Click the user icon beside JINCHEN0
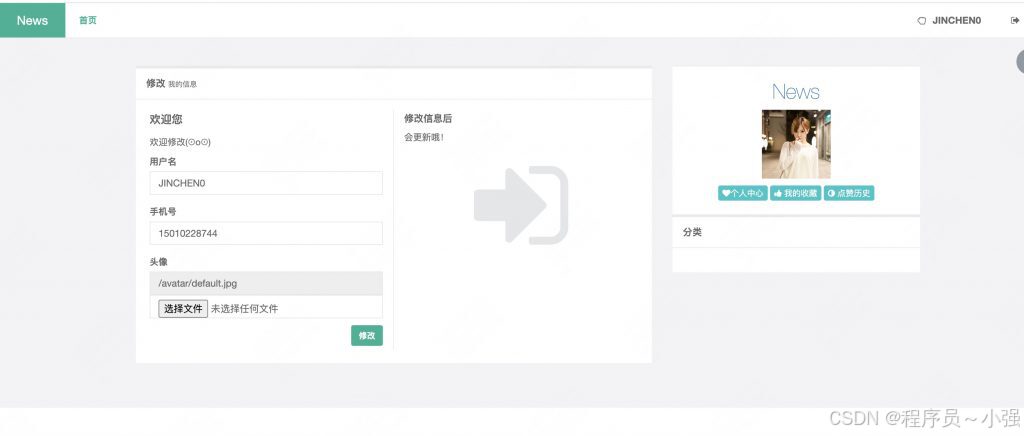The width and height of the screenshot is (1024, 436). pos(921,21)
